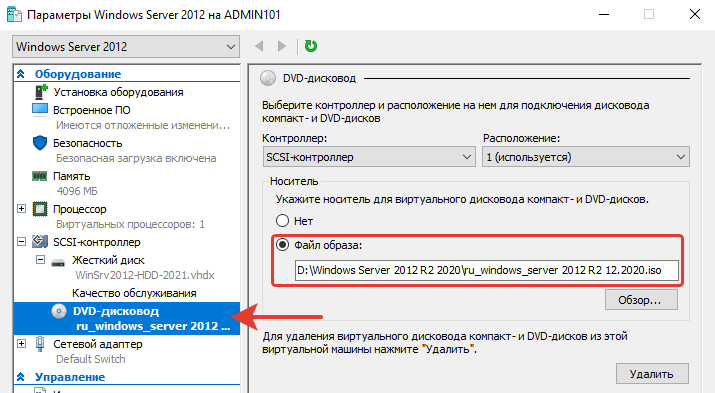Viewport: 715px width, 393px height.
Task: Select the 'Файл образа' radio button
Action: pos(282,245)
